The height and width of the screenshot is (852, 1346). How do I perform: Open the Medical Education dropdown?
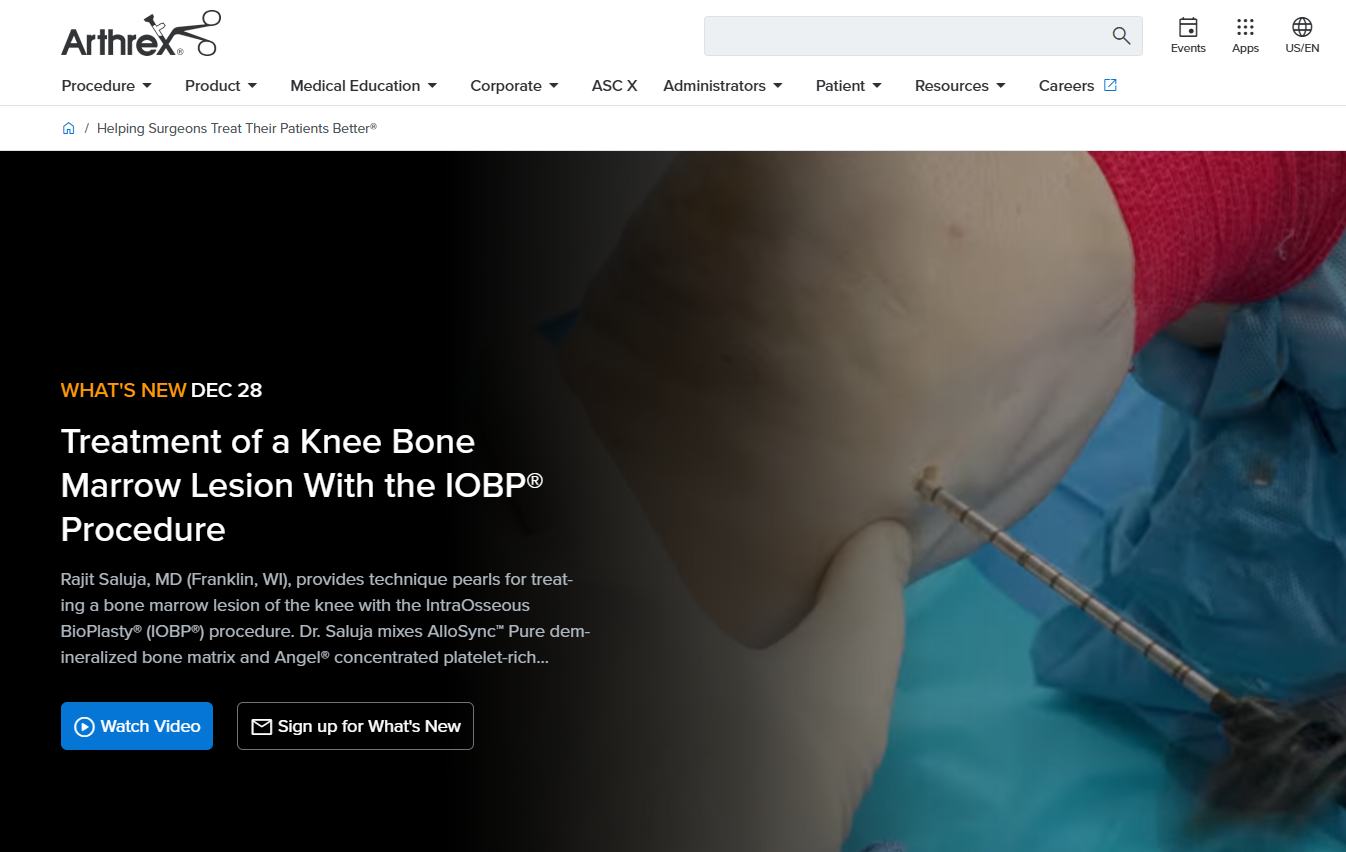tap(364, 86)
